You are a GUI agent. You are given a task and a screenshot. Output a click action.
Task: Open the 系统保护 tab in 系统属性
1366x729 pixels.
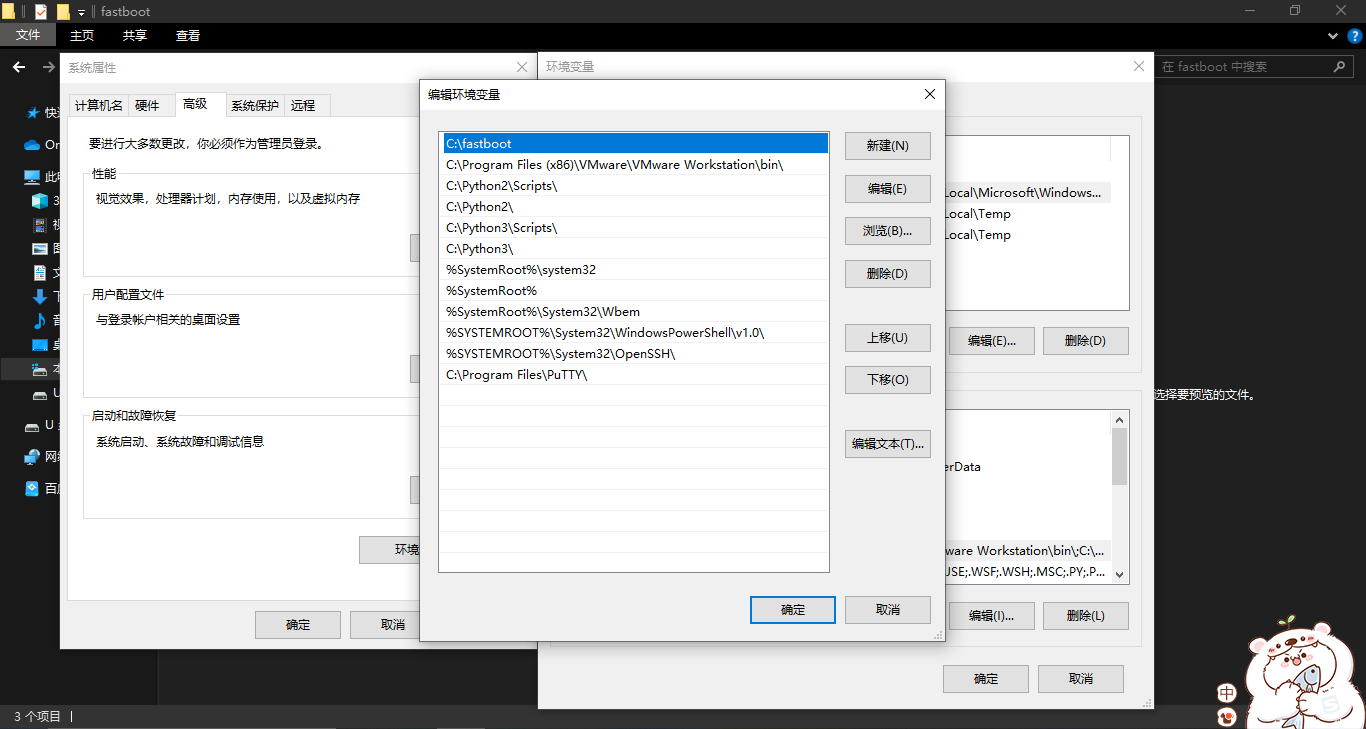click(x=255, y=106)
